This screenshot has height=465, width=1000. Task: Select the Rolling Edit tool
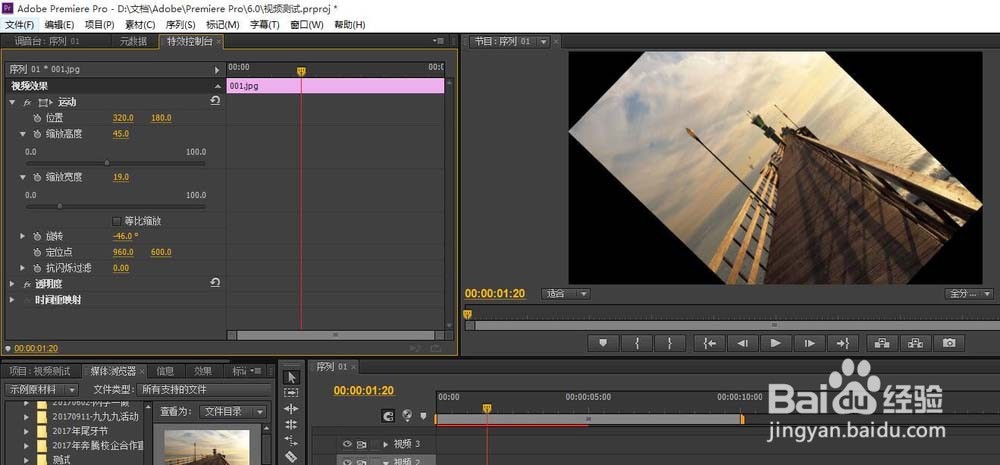coord(291,424)
